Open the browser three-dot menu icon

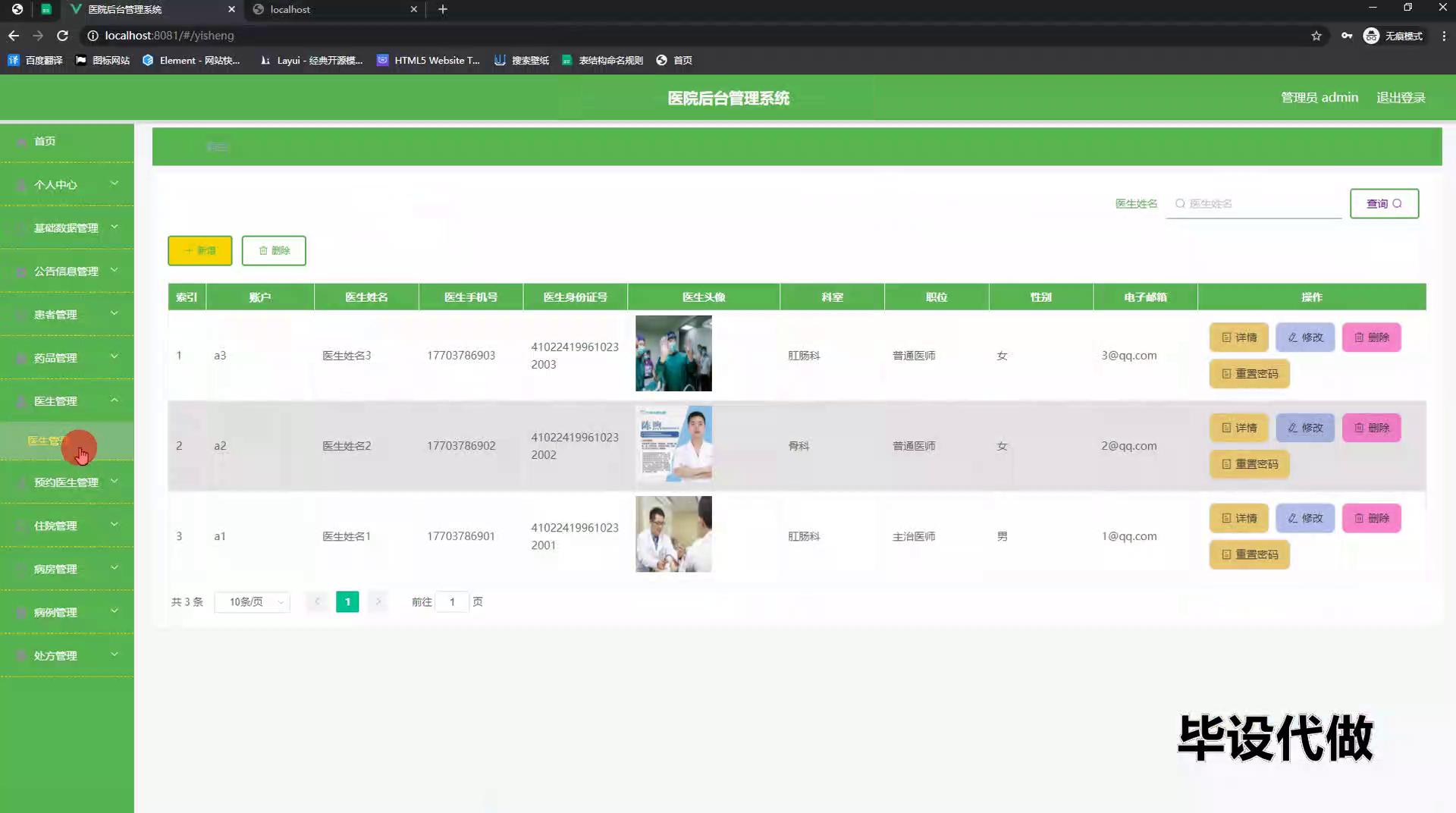coord(1444,36)
